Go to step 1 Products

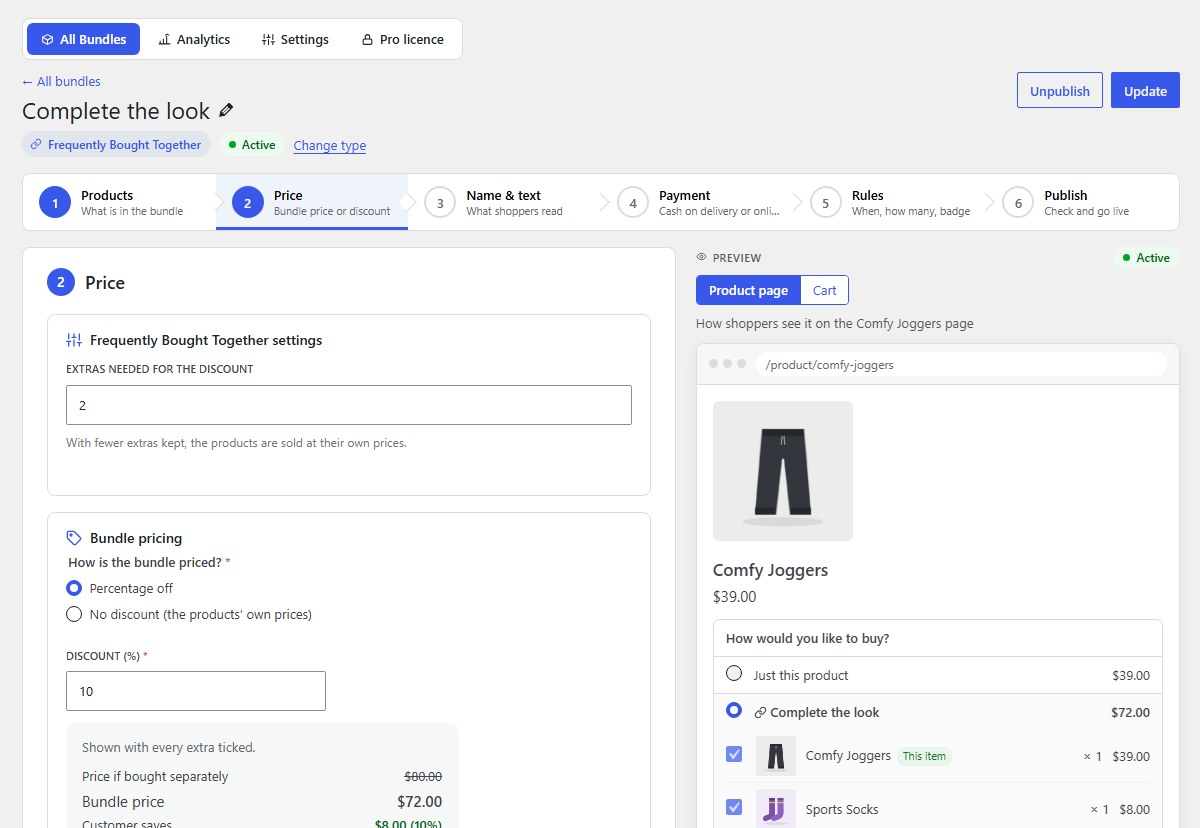(x=119, y=202)
